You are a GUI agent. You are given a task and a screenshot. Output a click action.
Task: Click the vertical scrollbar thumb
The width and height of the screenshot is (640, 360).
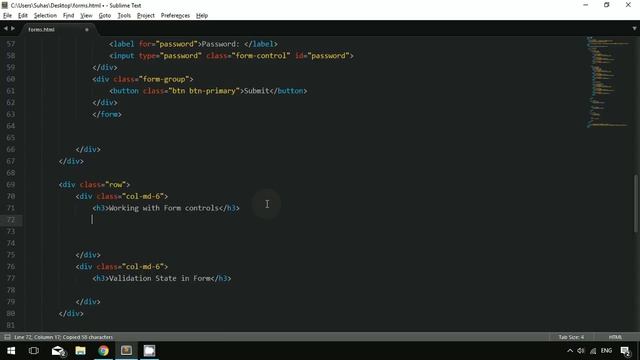[x=636, y=203]
